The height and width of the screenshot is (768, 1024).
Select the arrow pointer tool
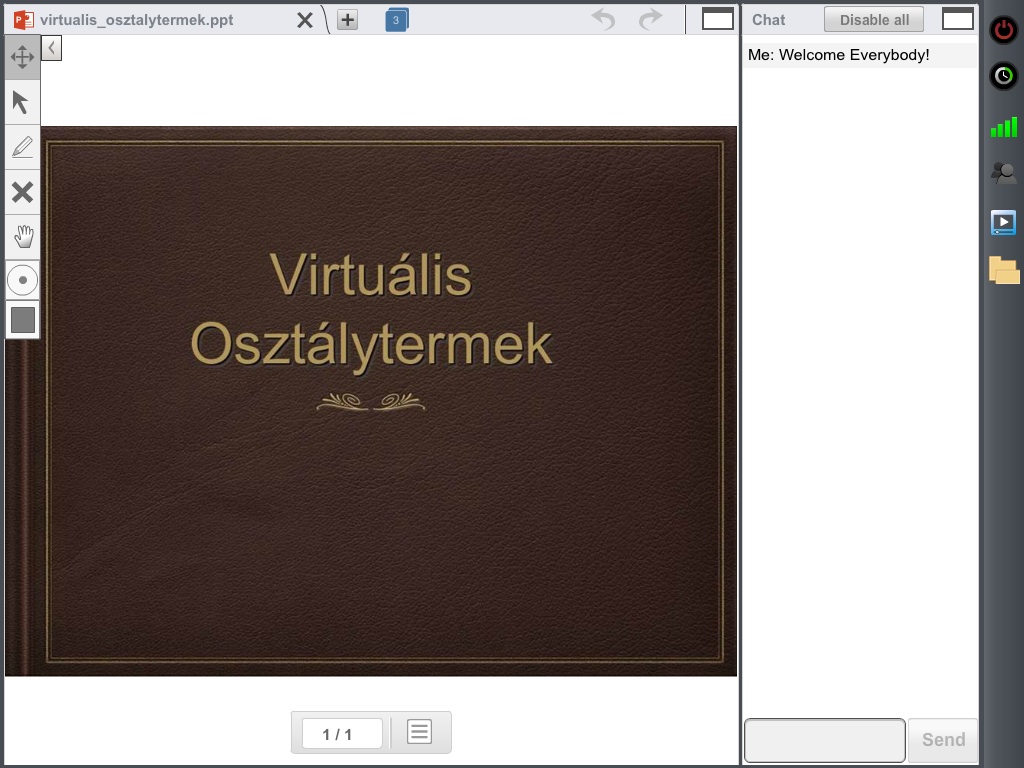[22, 102]
